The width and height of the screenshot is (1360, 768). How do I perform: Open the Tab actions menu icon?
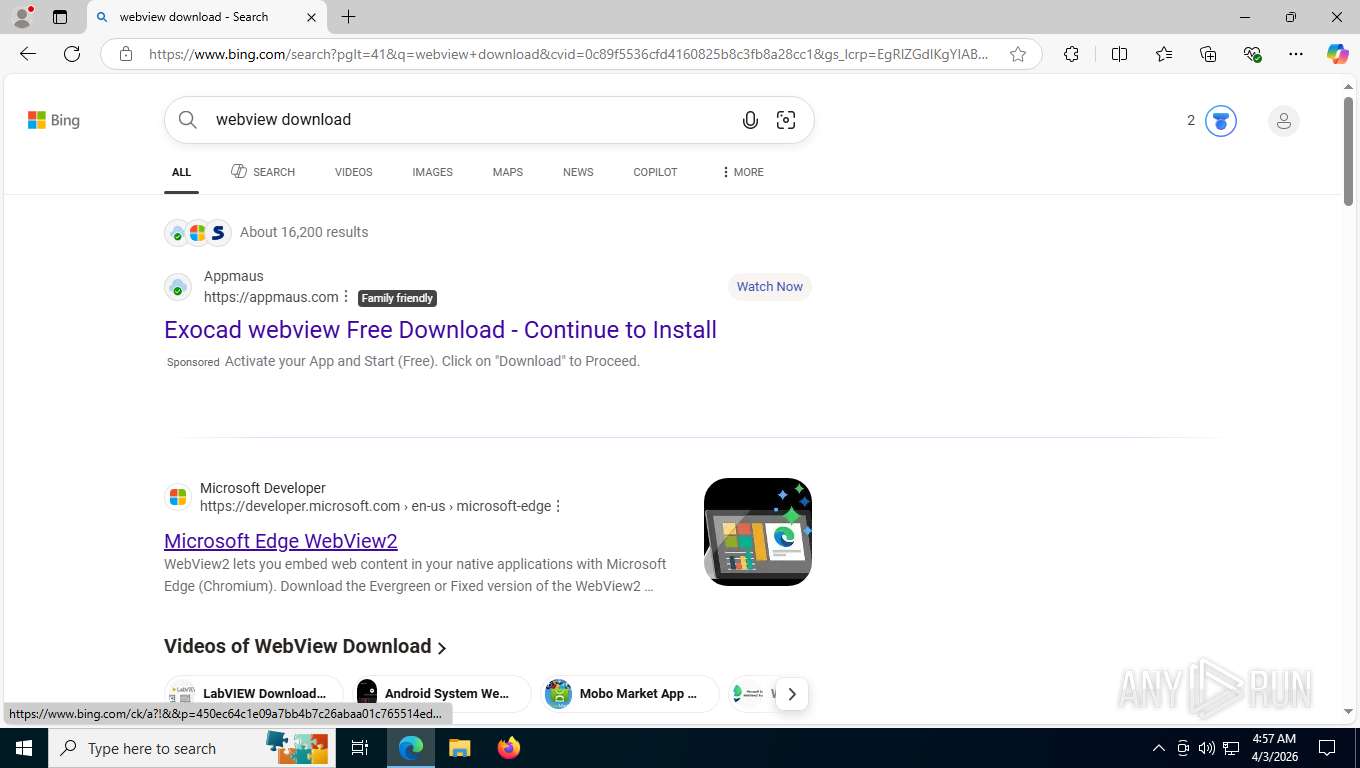tap(60, 17)
